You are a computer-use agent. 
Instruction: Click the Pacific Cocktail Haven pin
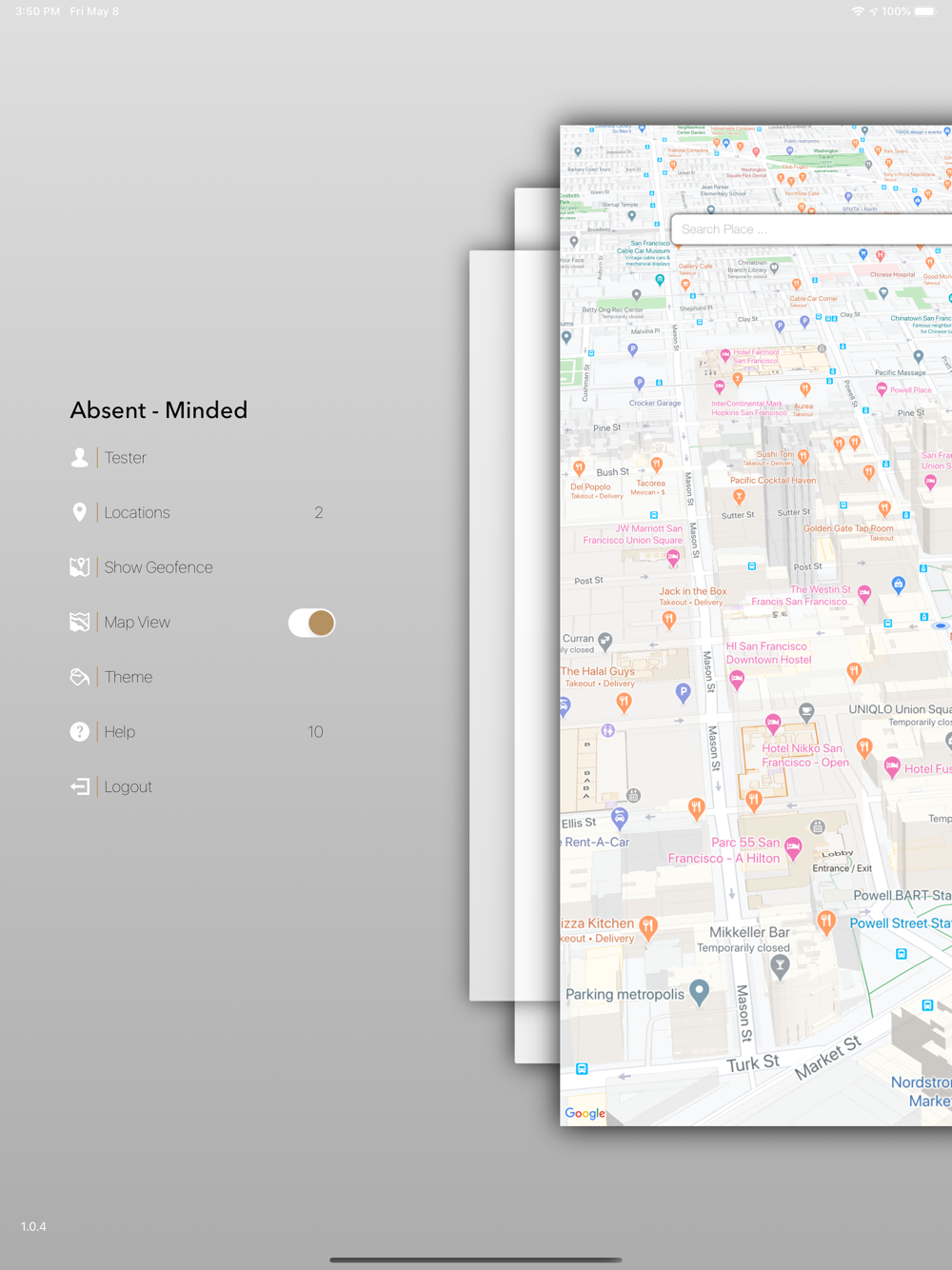tap(739, 498)
